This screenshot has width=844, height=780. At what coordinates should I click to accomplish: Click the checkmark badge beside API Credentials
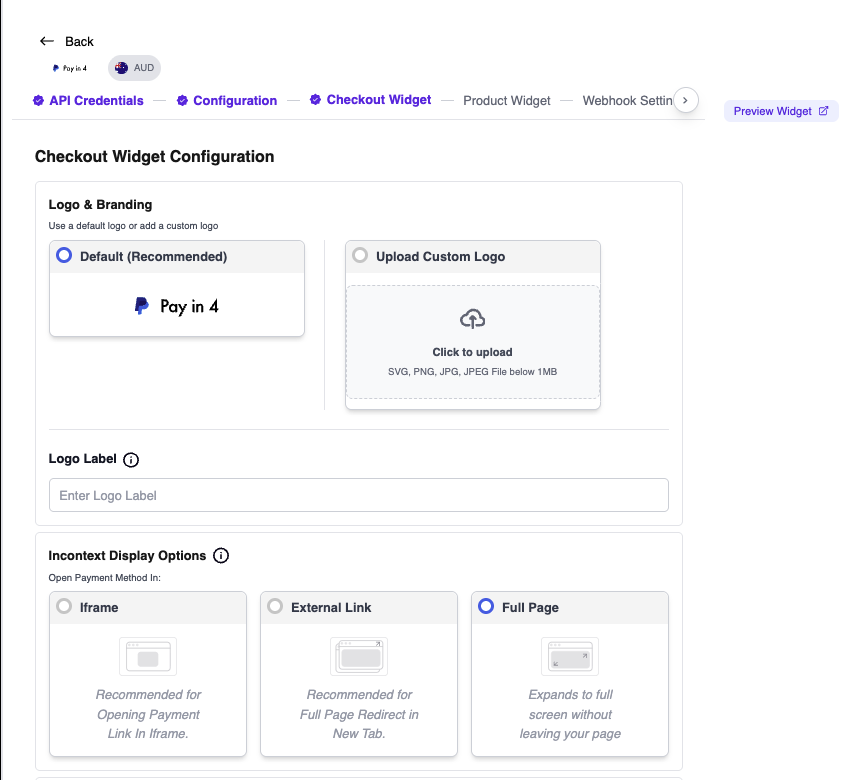tap(38, 101)
